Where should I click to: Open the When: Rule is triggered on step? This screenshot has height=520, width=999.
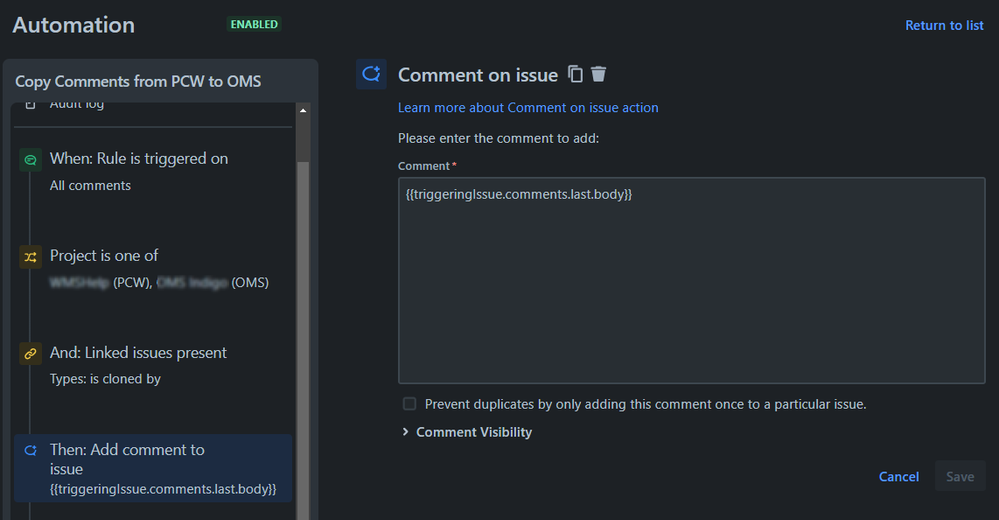[x=153, y=172]
